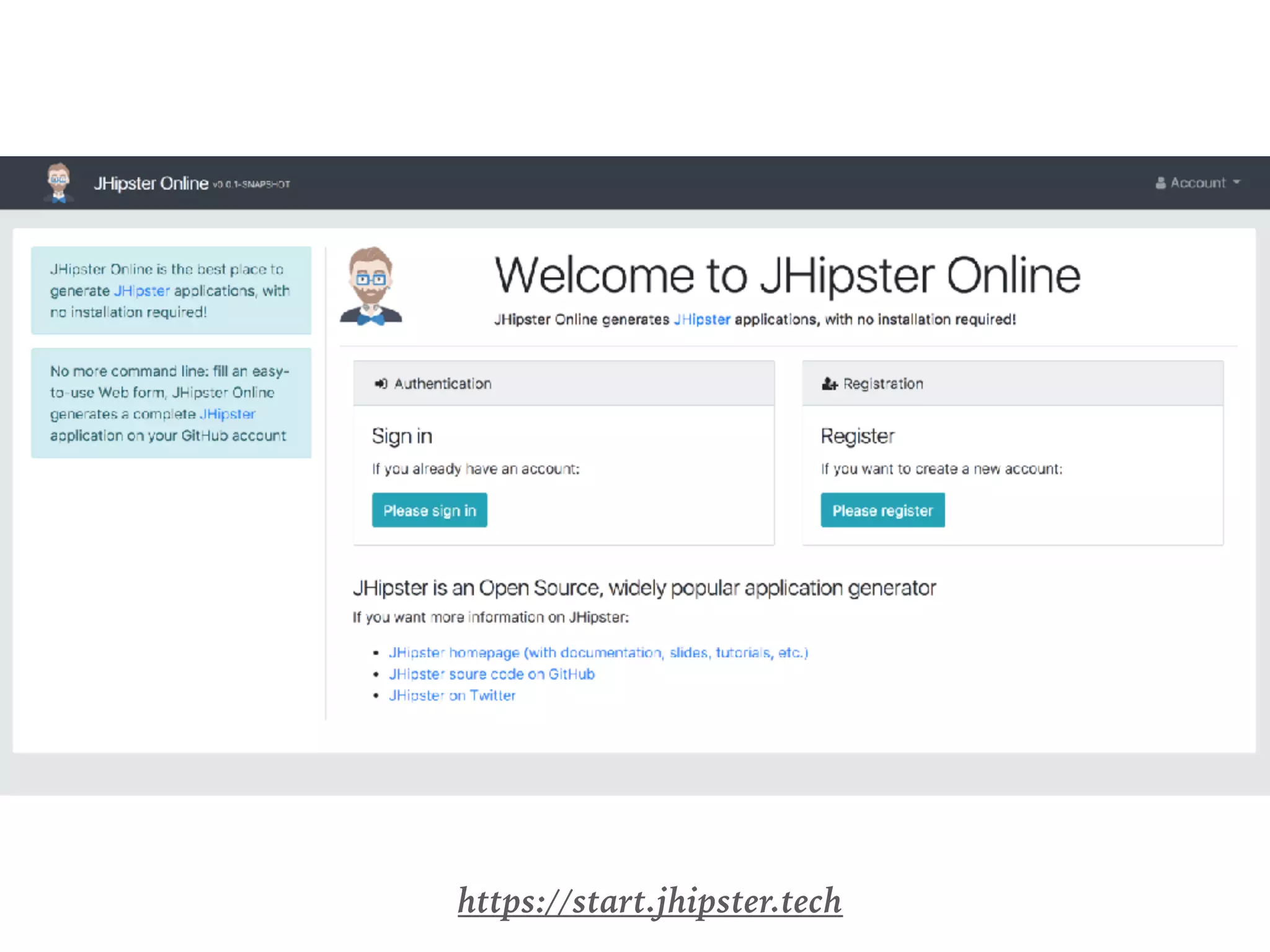Open the JHipster Online brand link
1270x952 pixels.
pyautogui.click(x=151, y=183)
